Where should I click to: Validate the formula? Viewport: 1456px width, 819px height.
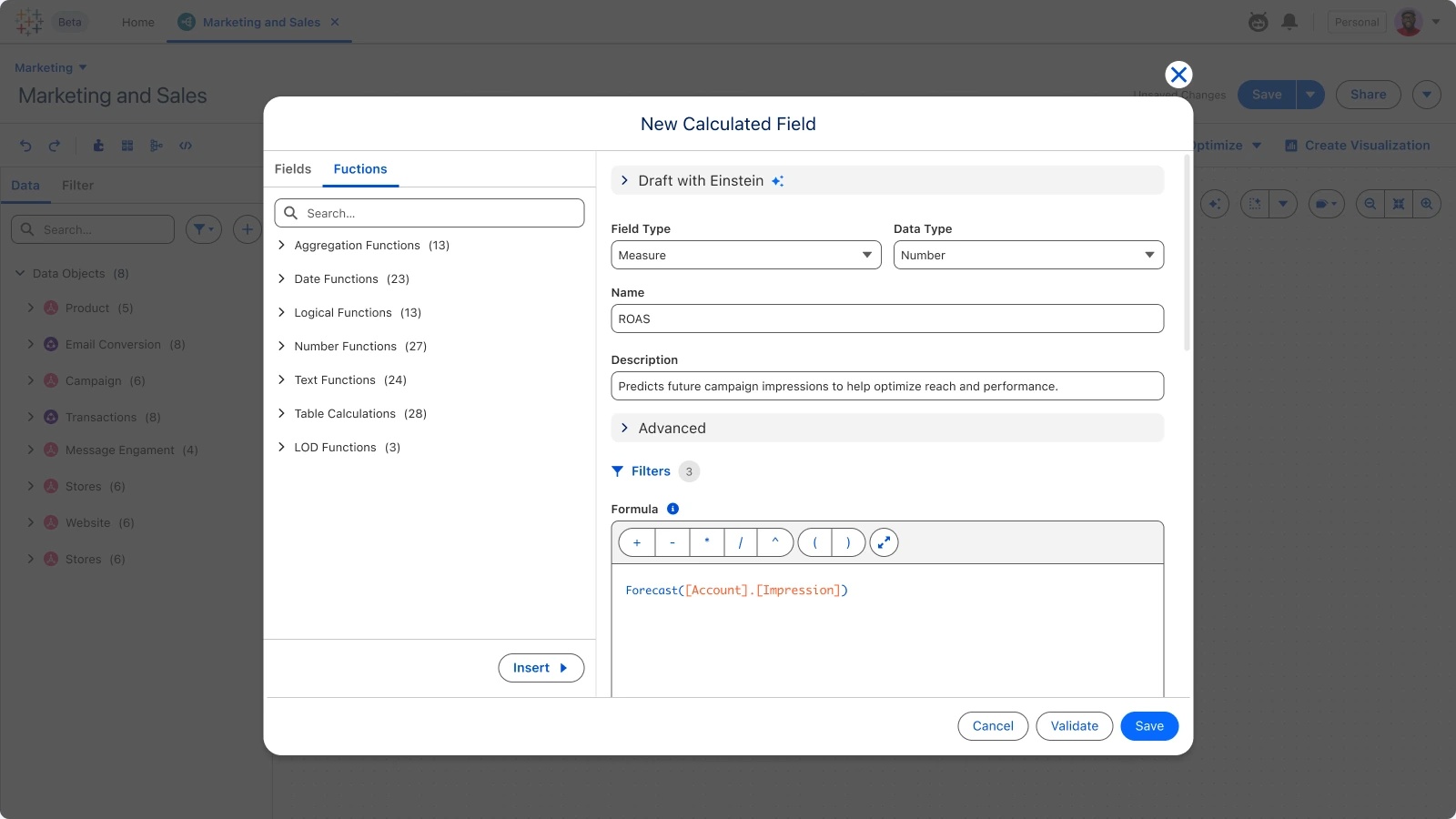[1075, 726]
